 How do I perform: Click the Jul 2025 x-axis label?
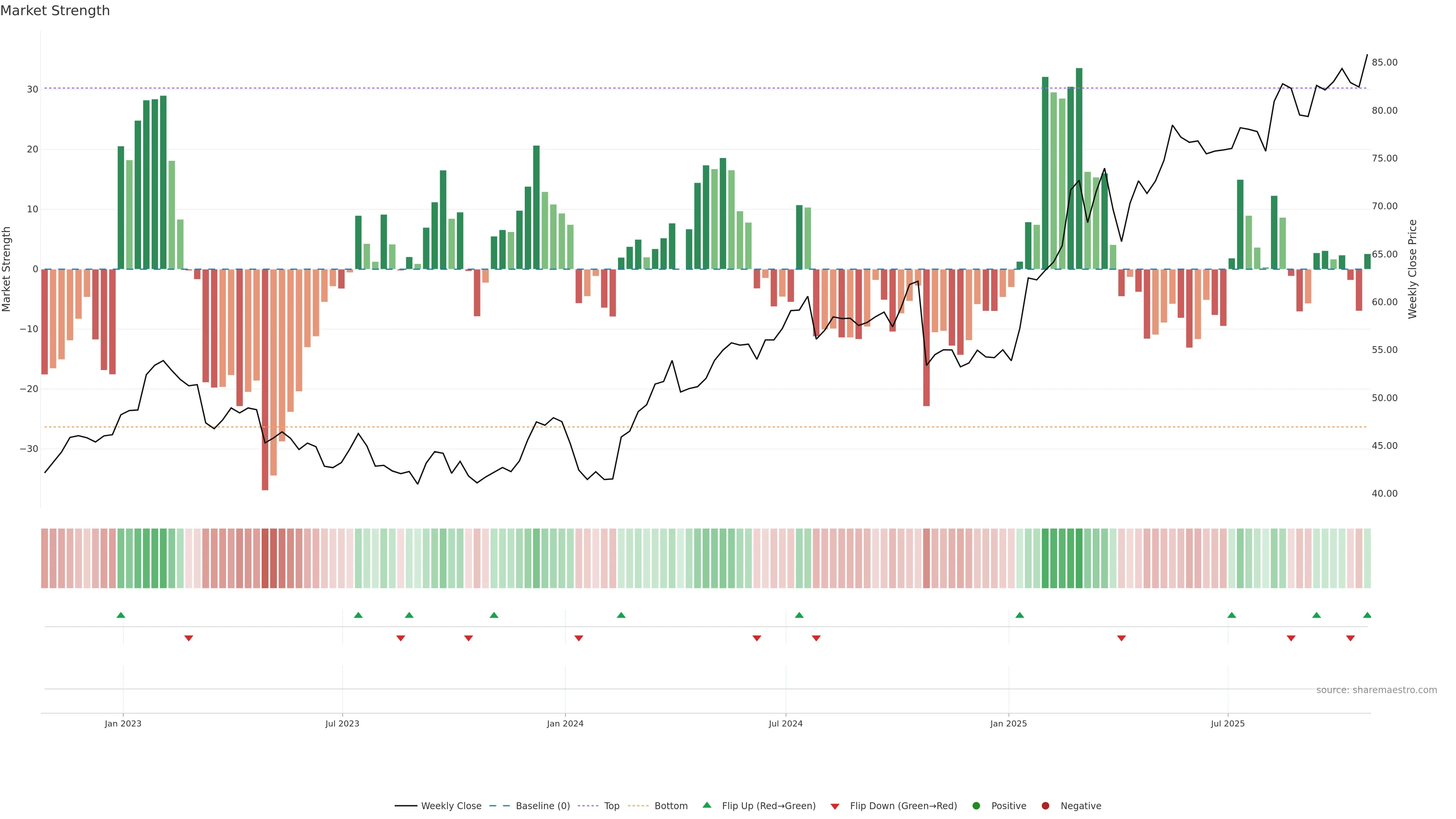(x=1228, y=723)
